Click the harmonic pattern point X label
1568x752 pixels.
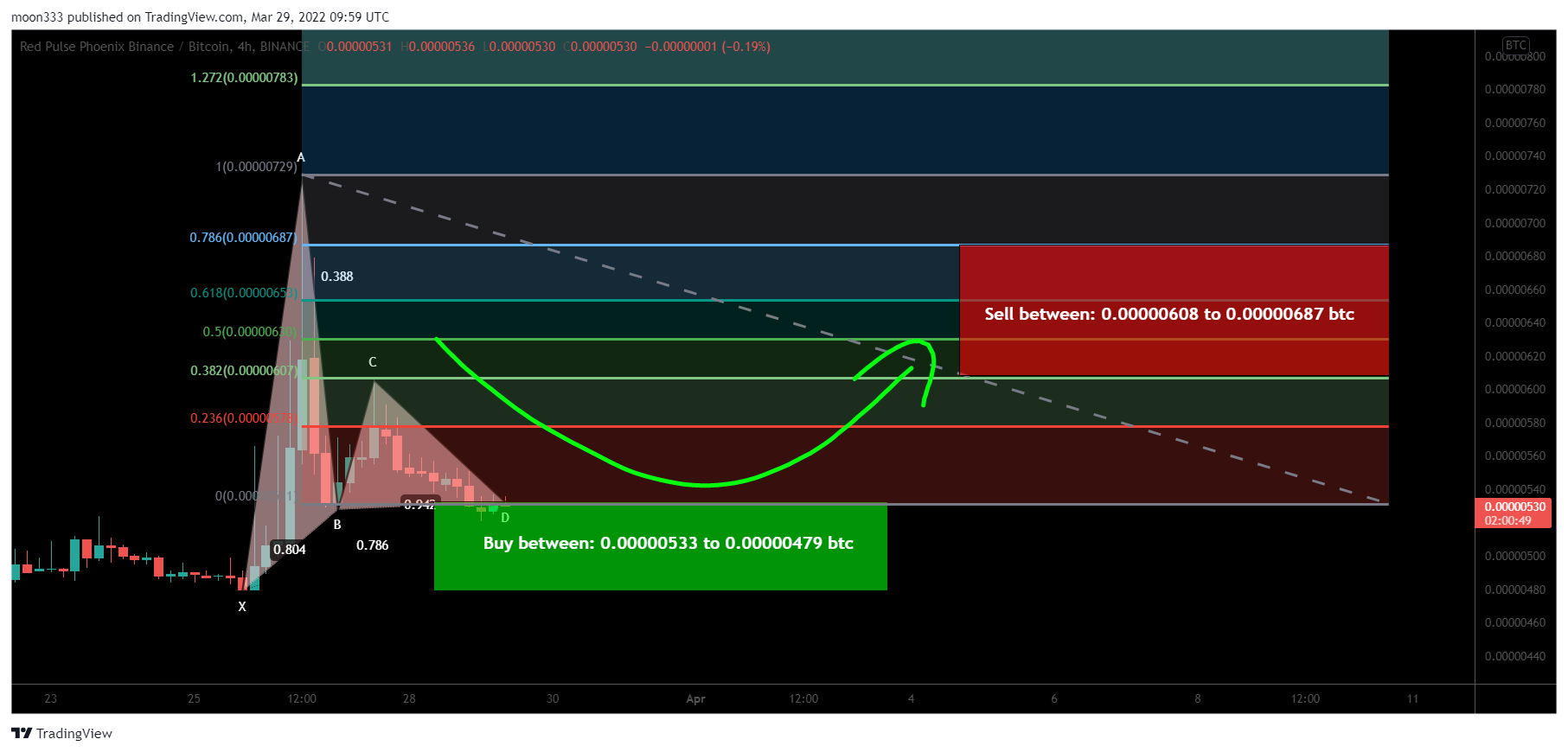[x=242, y=607]
